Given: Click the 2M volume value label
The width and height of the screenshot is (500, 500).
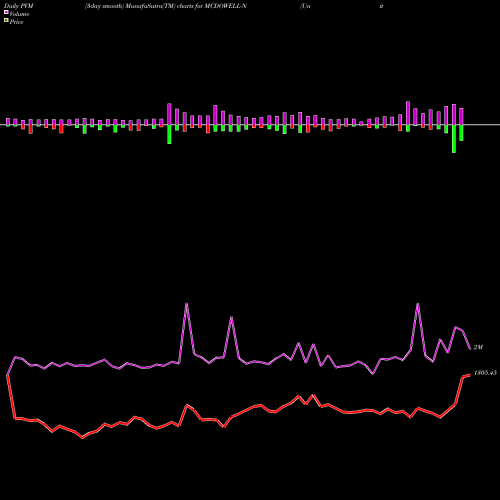Looking at the screenshot, I should [478, 347].
